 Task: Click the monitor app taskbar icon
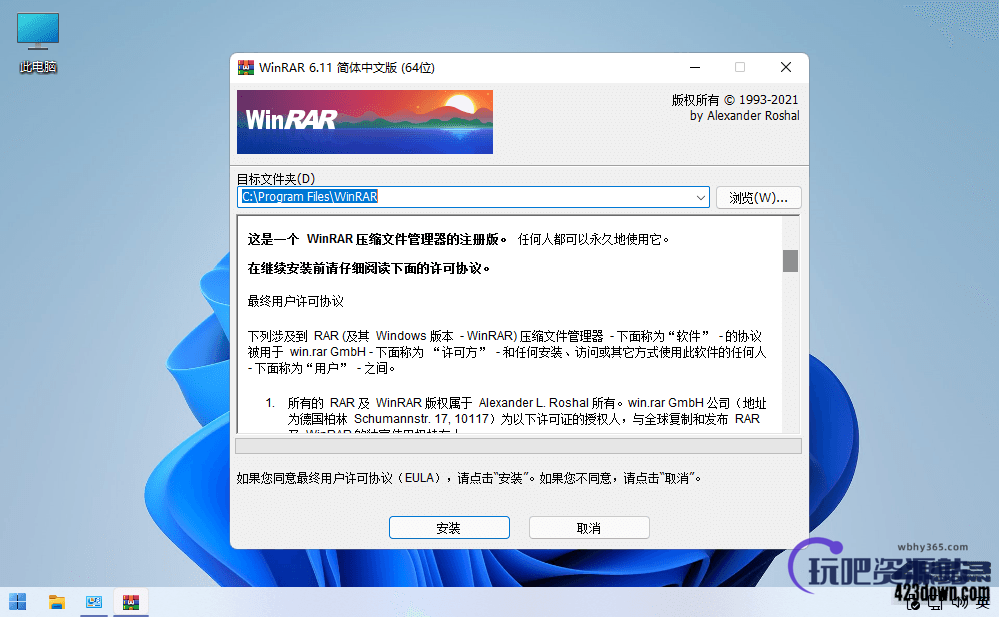pyautogui.click(x=94, y=602)
